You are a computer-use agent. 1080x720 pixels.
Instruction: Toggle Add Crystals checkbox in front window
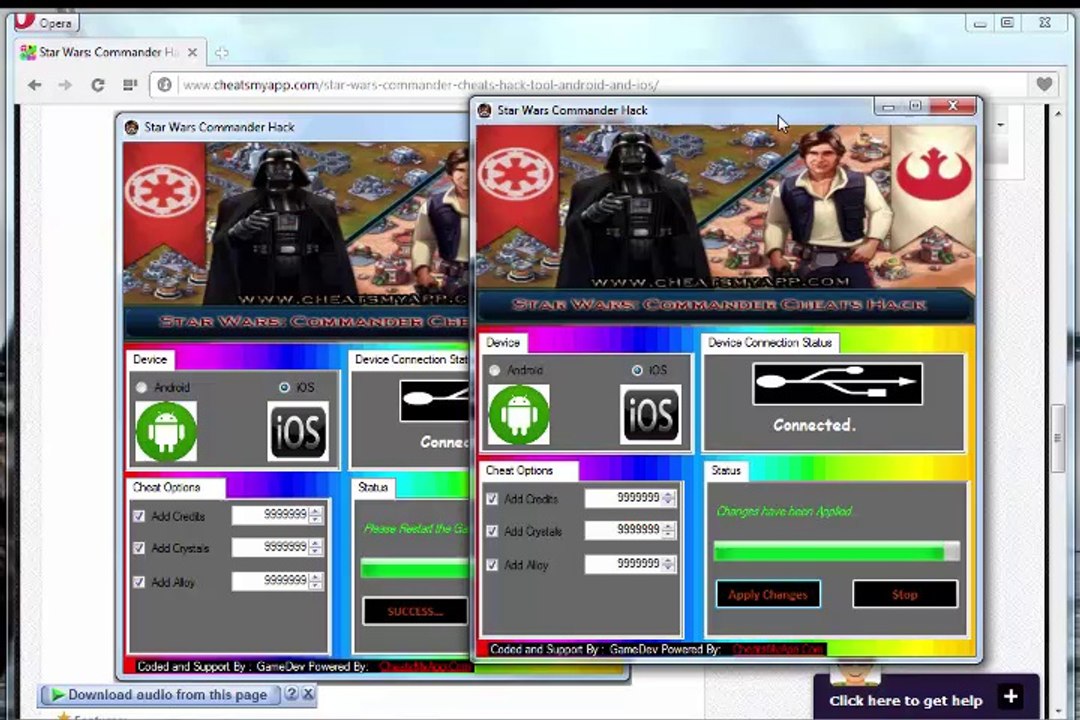point(492,531)
